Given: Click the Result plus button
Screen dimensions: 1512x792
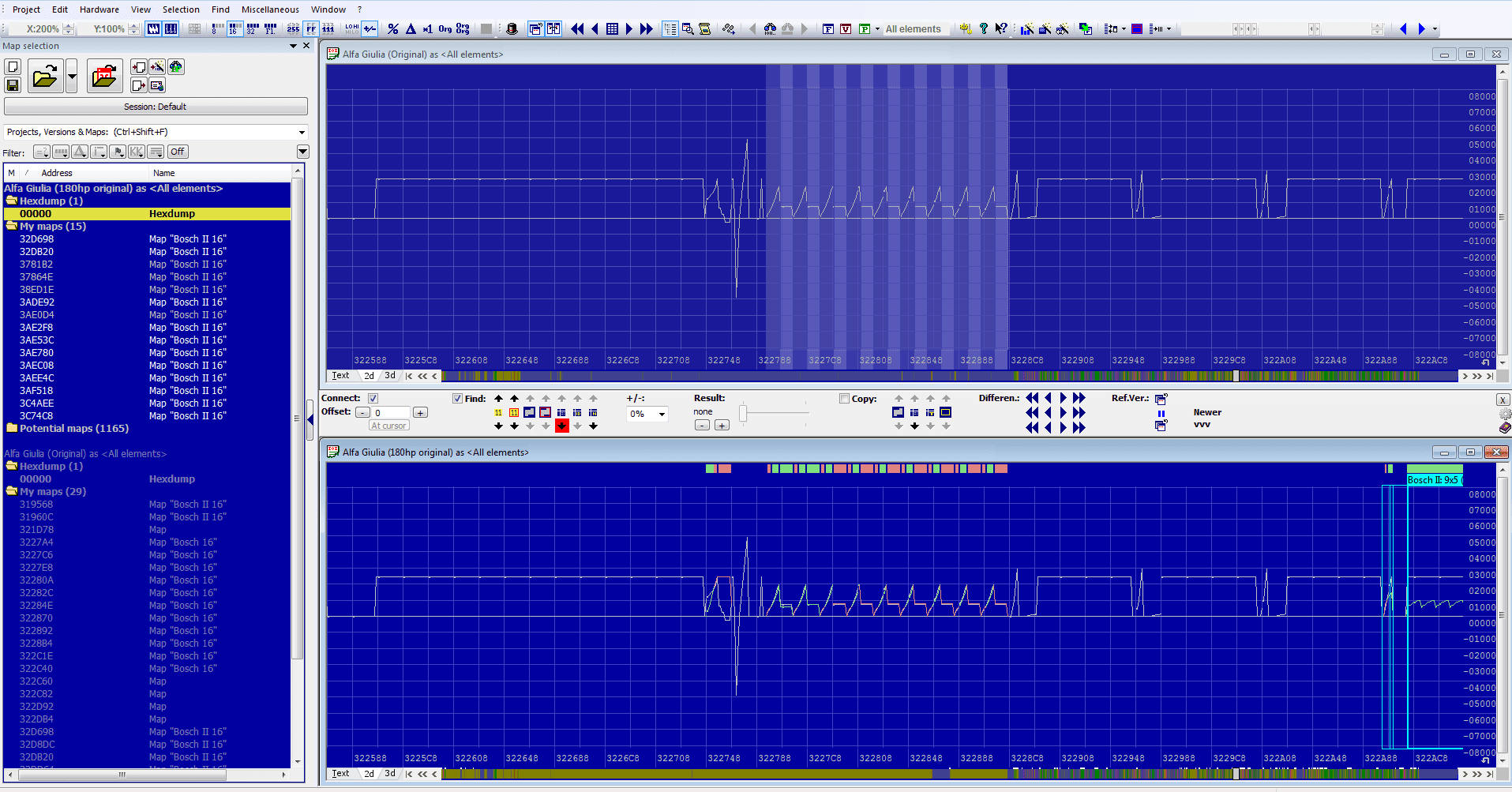Looking at the screenshot, I should tap(722, 426).
